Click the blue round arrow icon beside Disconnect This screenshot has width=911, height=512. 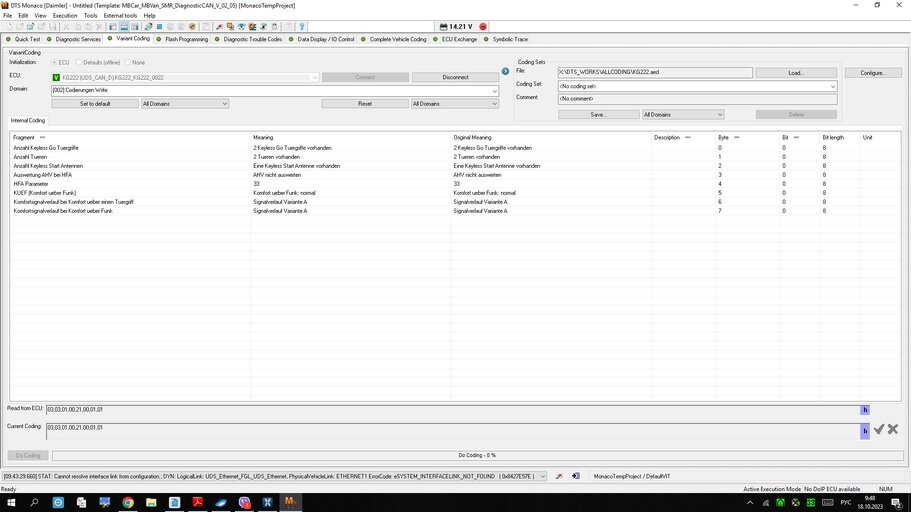(505, 71)
